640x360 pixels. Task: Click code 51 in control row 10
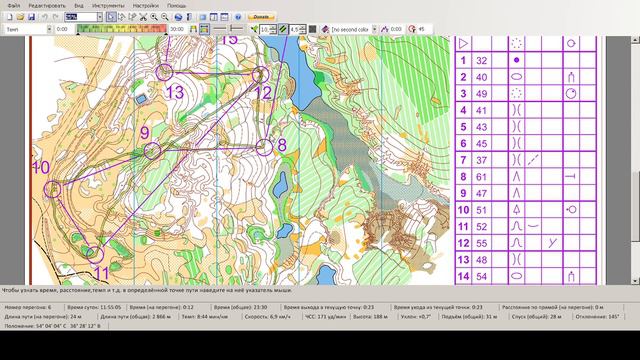pos(482,210)
